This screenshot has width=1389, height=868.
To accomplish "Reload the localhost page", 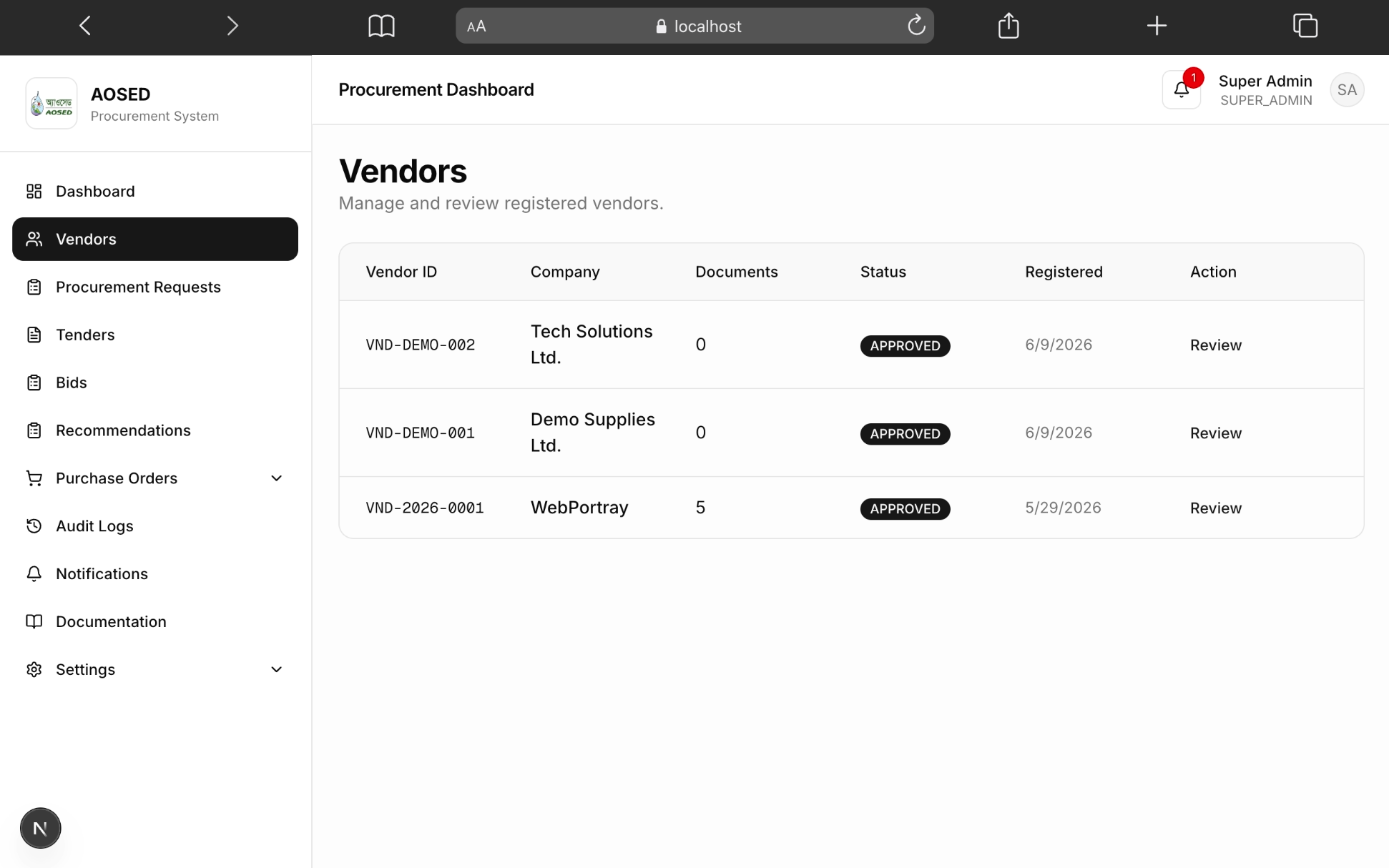I will 916,26.
